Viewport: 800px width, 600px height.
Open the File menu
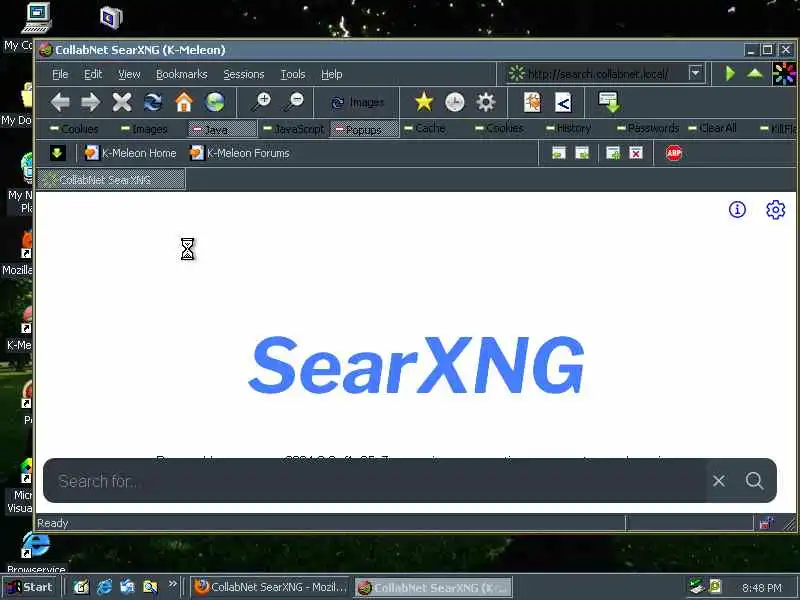click(60, 74)
